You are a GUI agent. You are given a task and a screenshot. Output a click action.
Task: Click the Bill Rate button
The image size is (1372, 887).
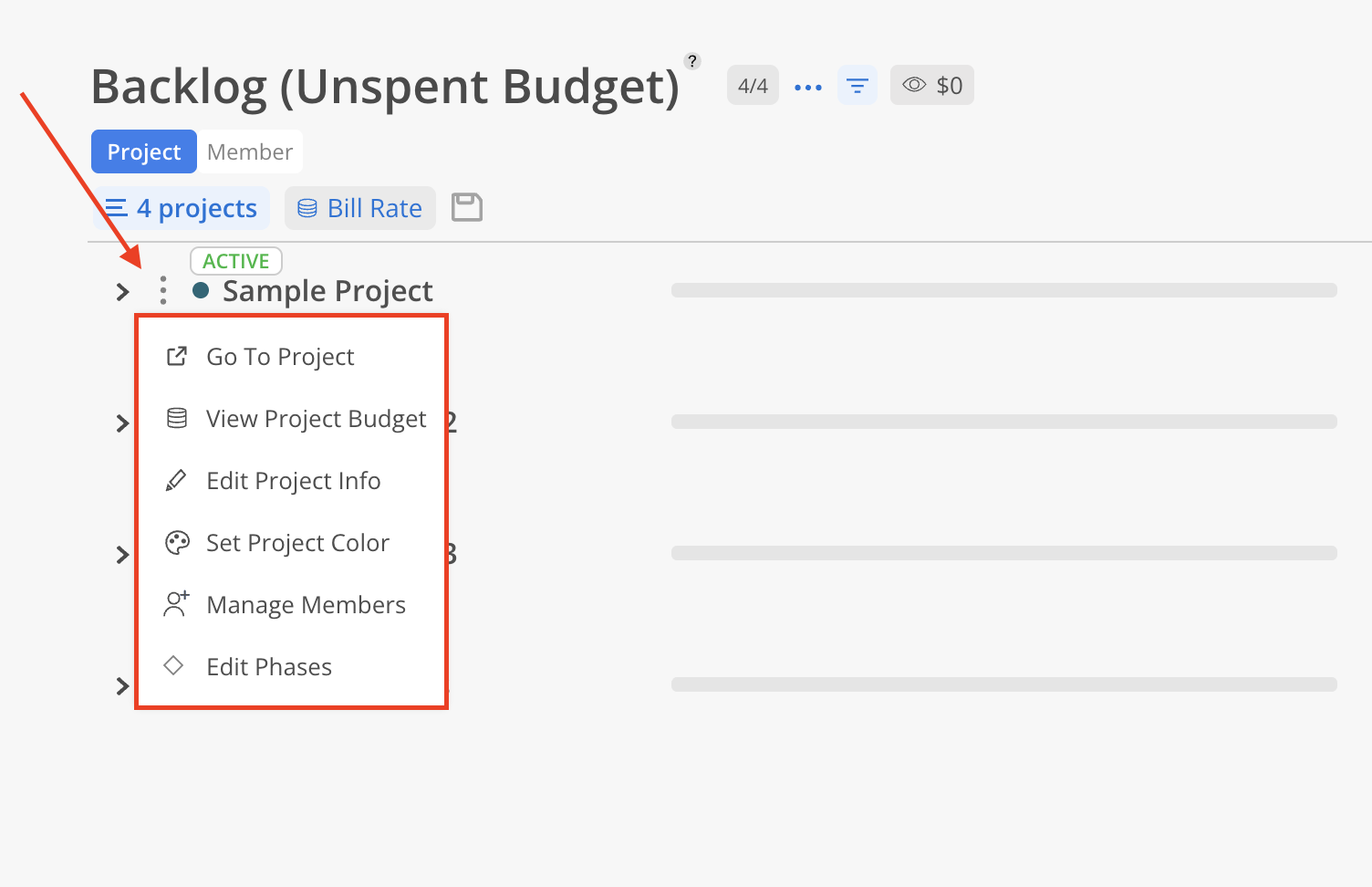360,209
